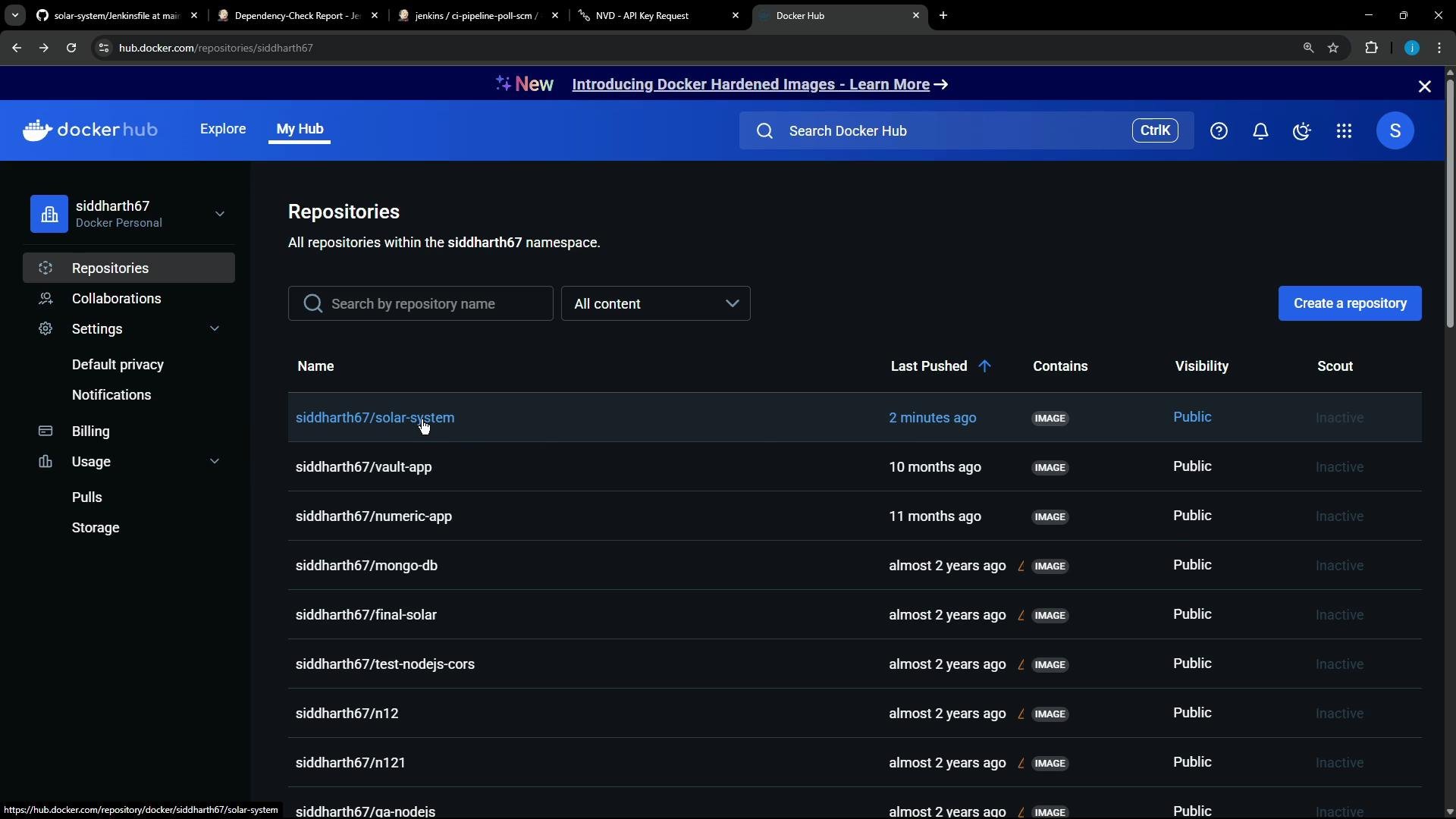Click the Usage chart icon in sidebar
This screenshot has height=819, width=1456.
[45, 461]
